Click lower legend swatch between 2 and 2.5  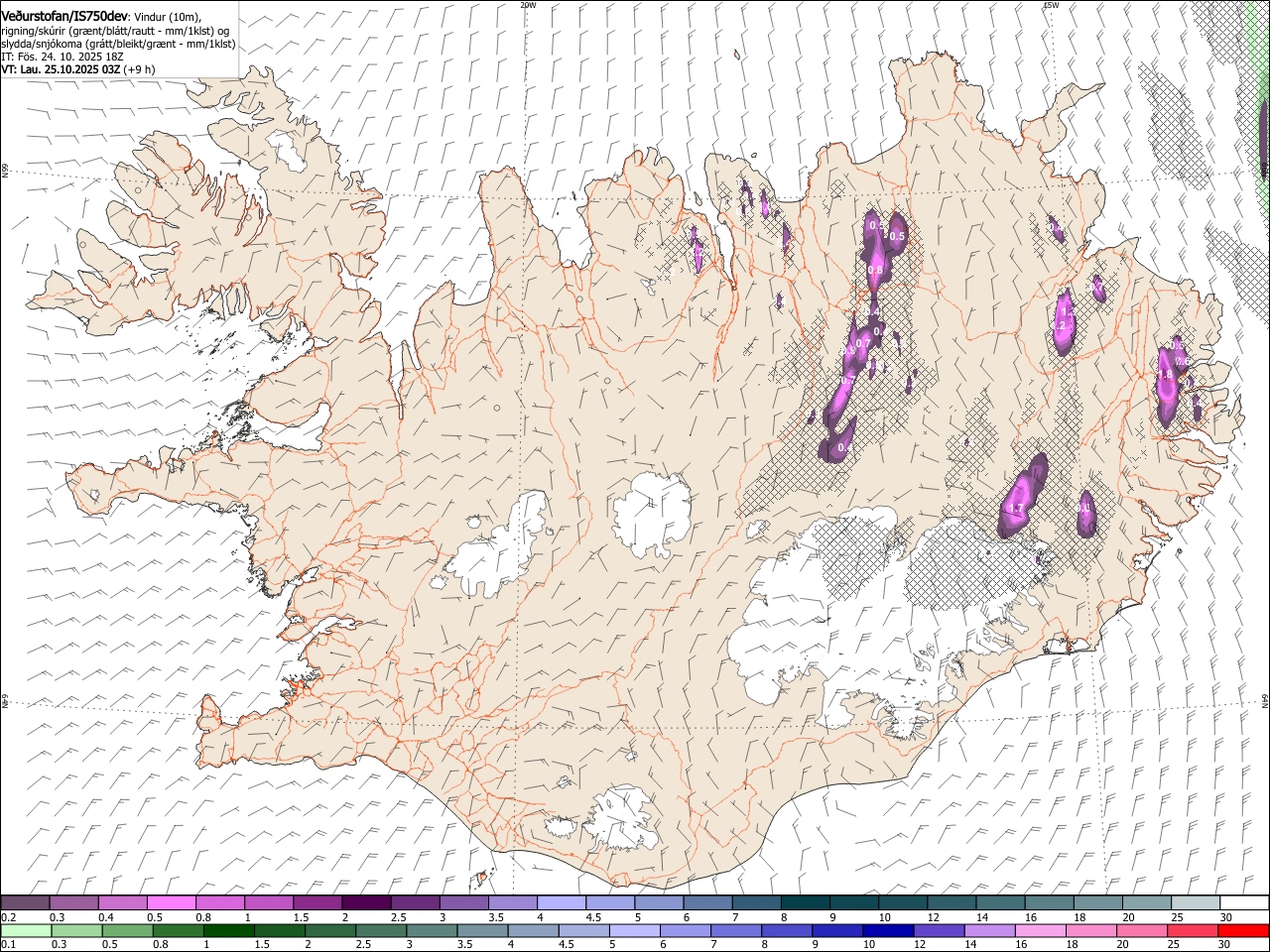pos(330,931)
